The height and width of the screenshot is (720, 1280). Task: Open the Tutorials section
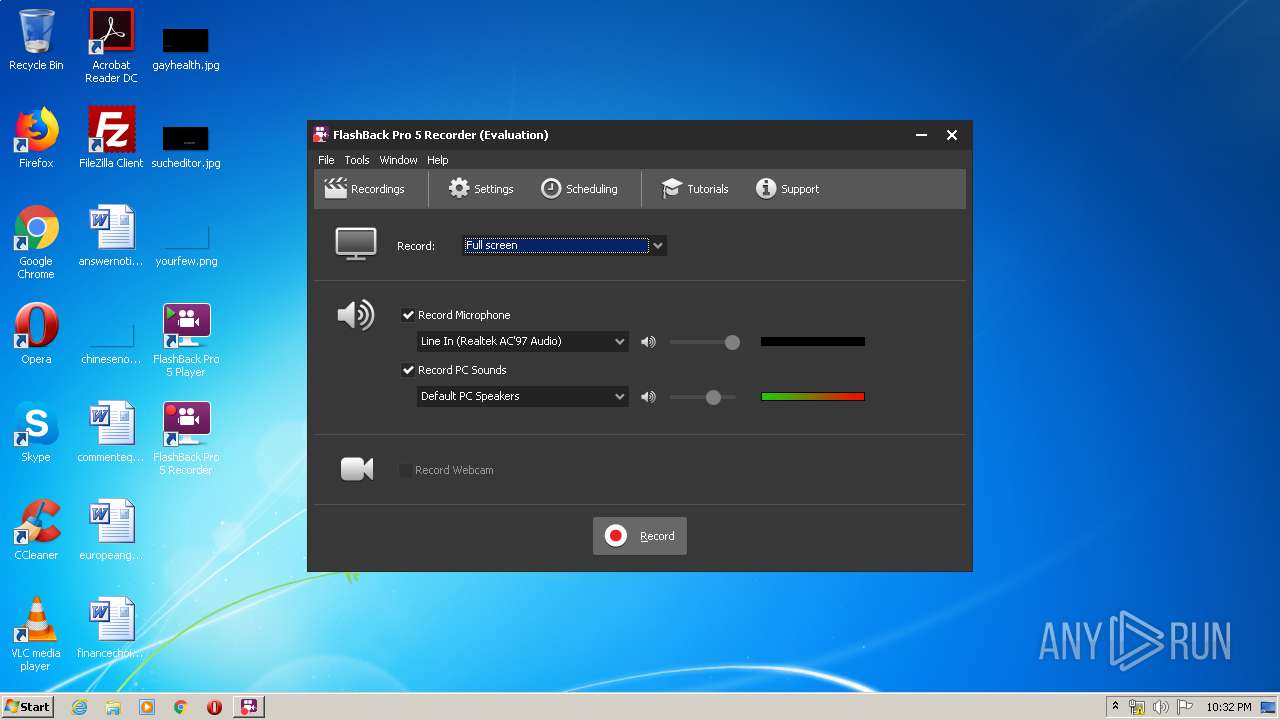click(x=695, y=189)
